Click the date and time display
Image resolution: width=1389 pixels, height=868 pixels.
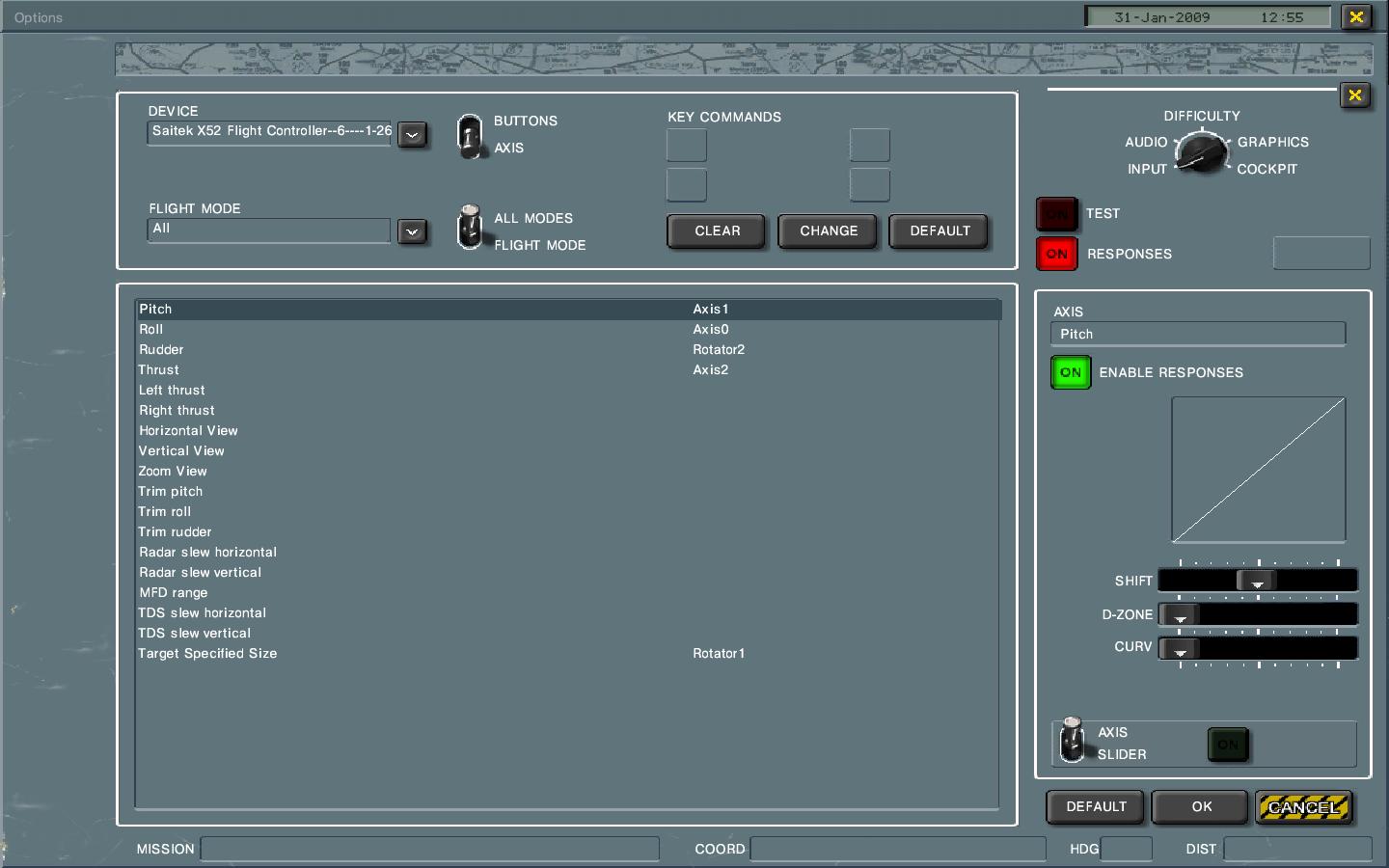1208,17
